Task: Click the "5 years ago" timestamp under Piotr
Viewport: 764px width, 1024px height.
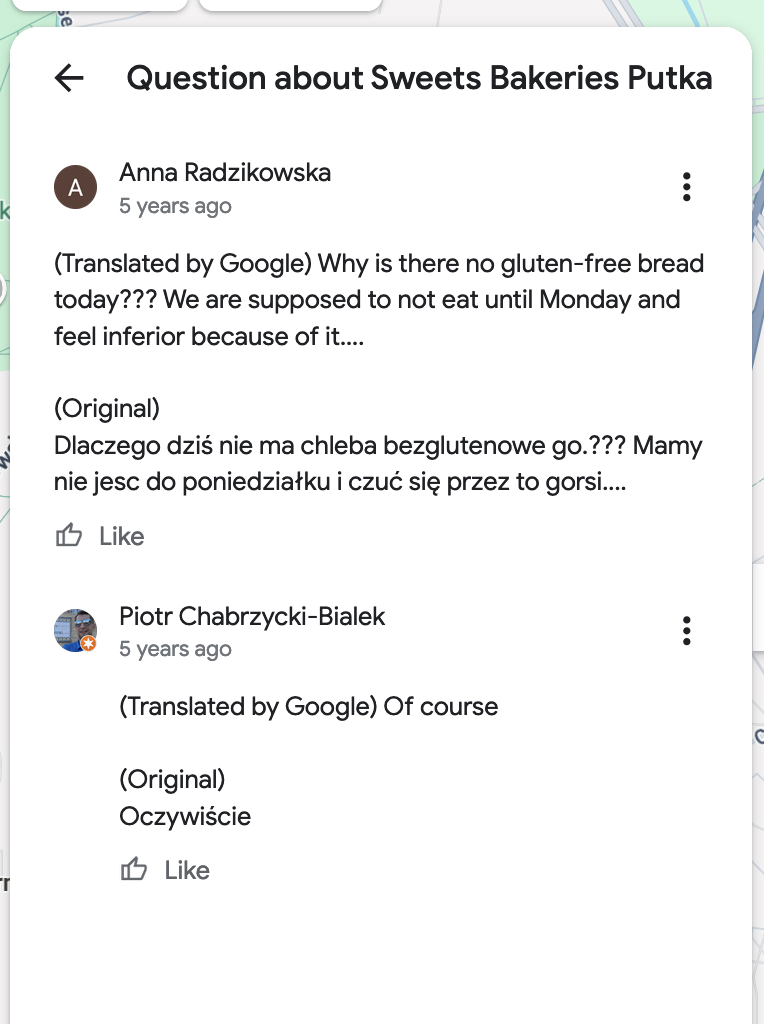Action: click(175, 649)
